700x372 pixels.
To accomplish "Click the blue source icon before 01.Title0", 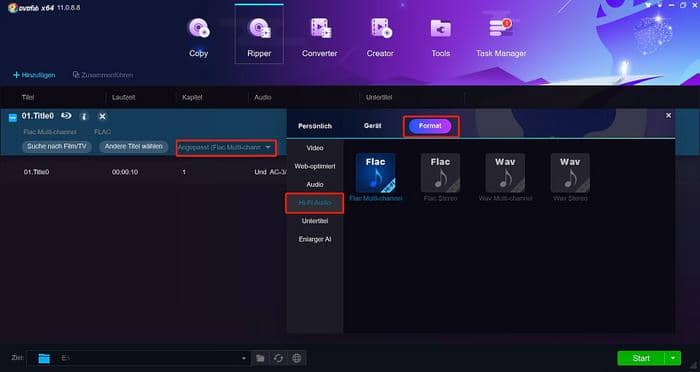I will (x=12, y=117).
